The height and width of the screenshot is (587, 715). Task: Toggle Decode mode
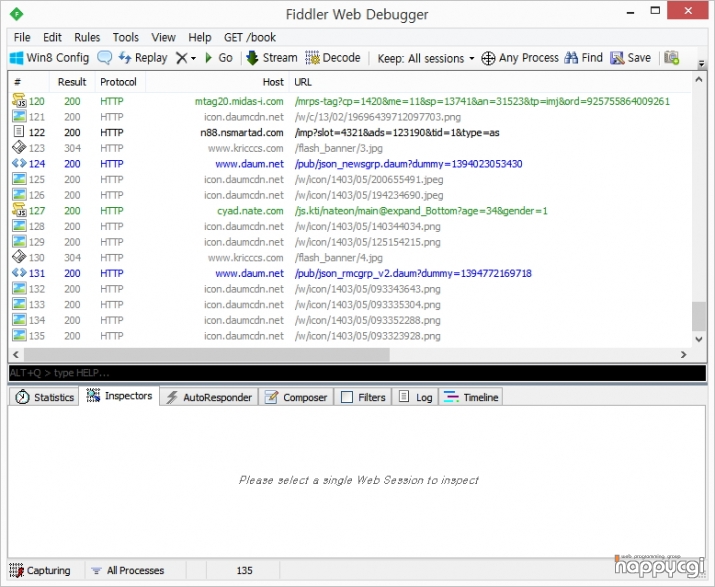point(333,58)
